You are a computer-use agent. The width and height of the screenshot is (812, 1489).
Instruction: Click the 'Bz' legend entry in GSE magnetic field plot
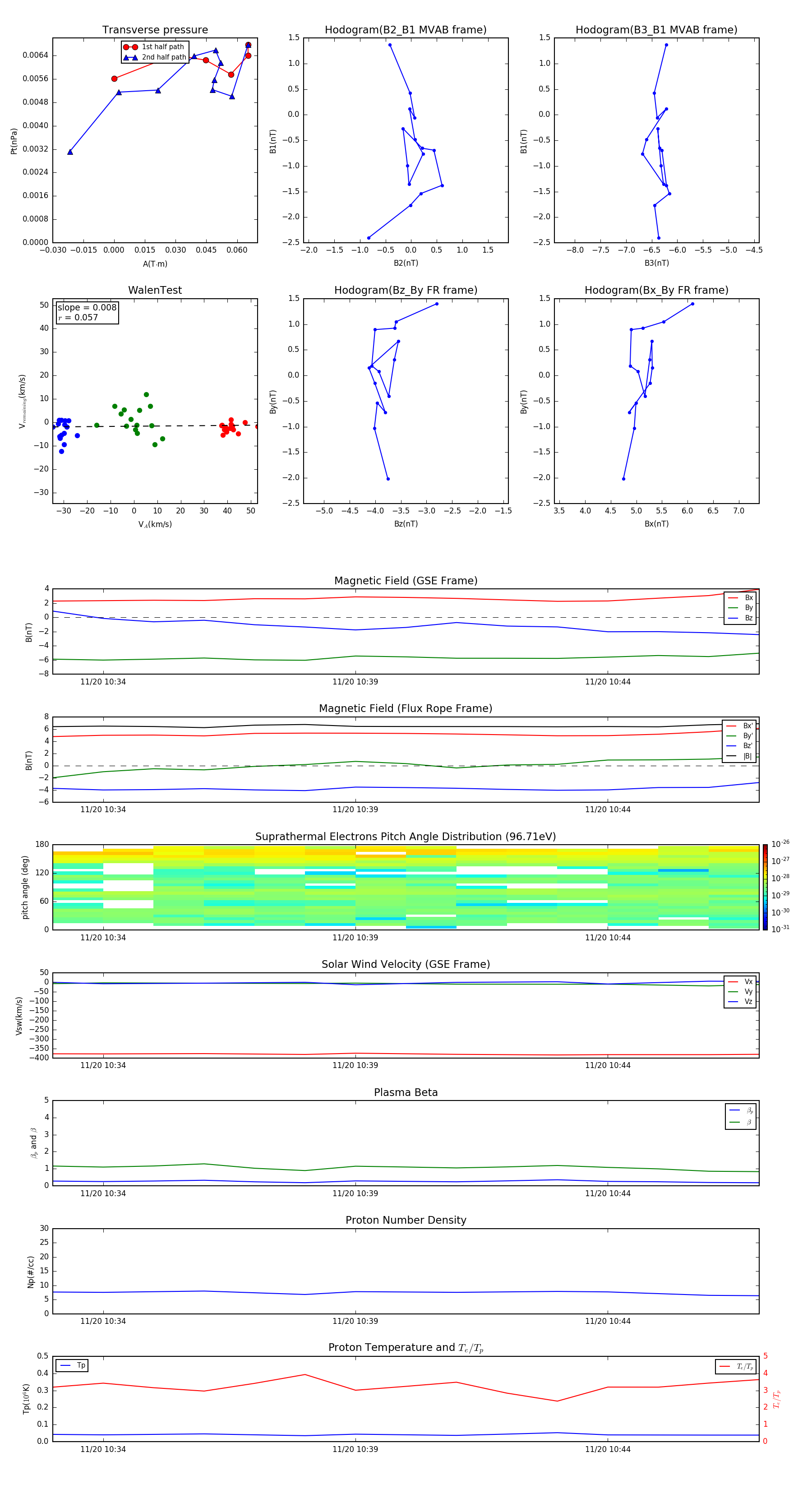741,618
